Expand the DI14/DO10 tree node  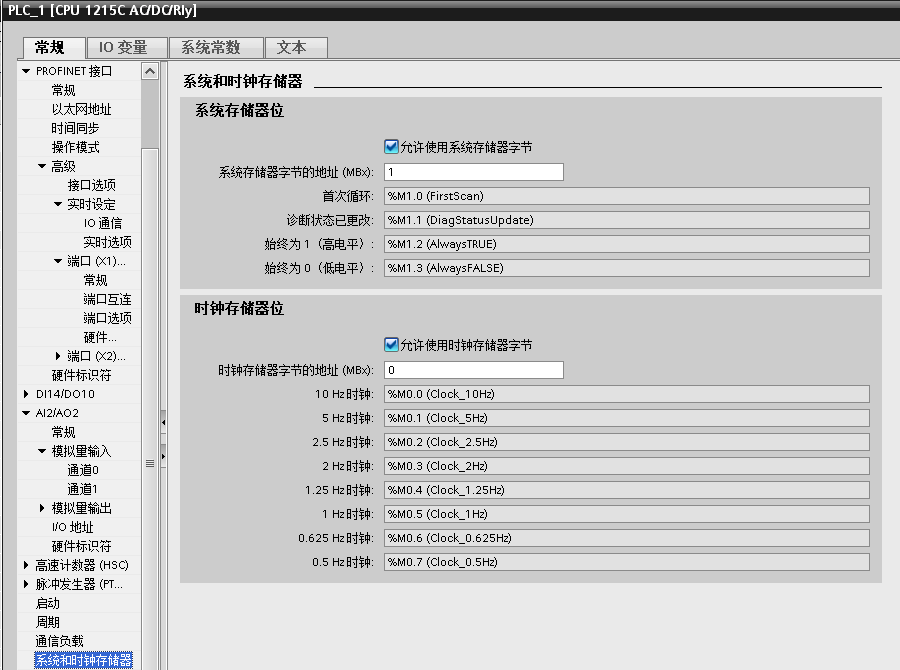[26, 394]
